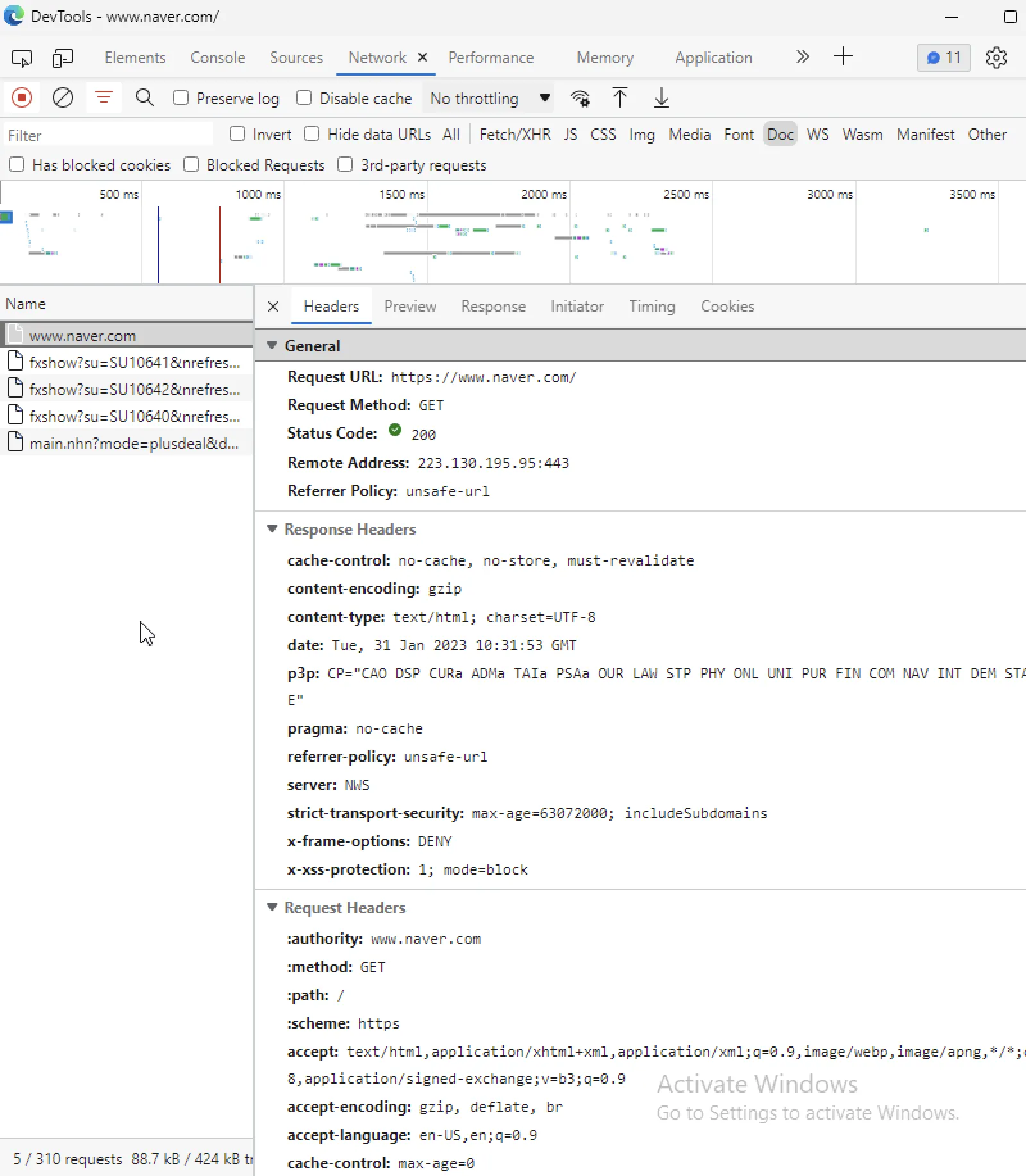Collapse the General section

click(x=272, y=346)
